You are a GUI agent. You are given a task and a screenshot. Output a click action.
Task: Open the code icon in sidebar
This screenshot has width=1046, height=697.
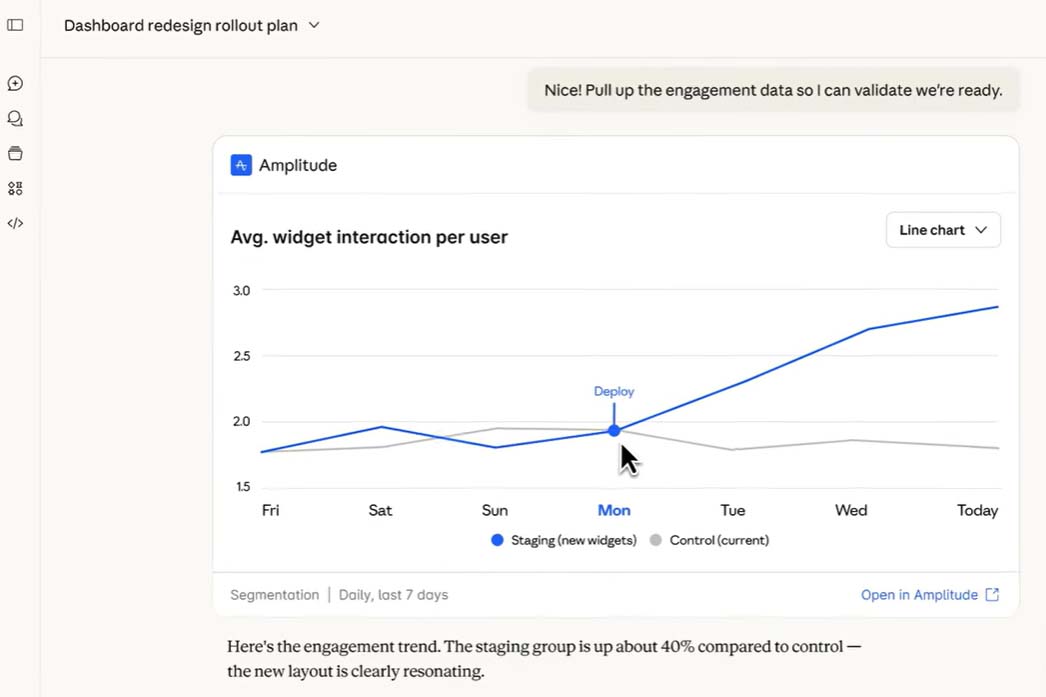(15, 223)
